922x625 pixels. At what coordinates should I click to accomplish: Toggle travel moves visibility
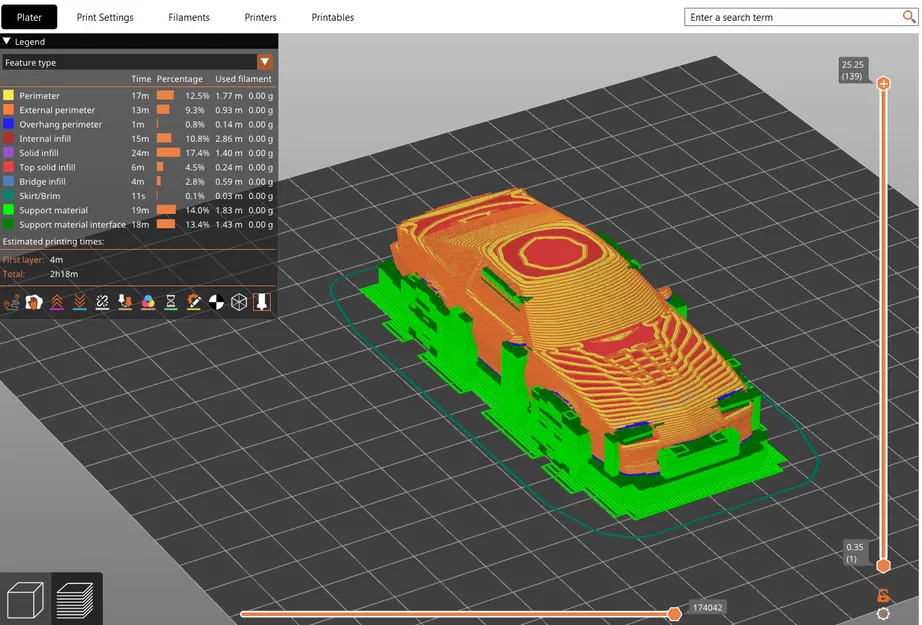[x=13, y=302]
